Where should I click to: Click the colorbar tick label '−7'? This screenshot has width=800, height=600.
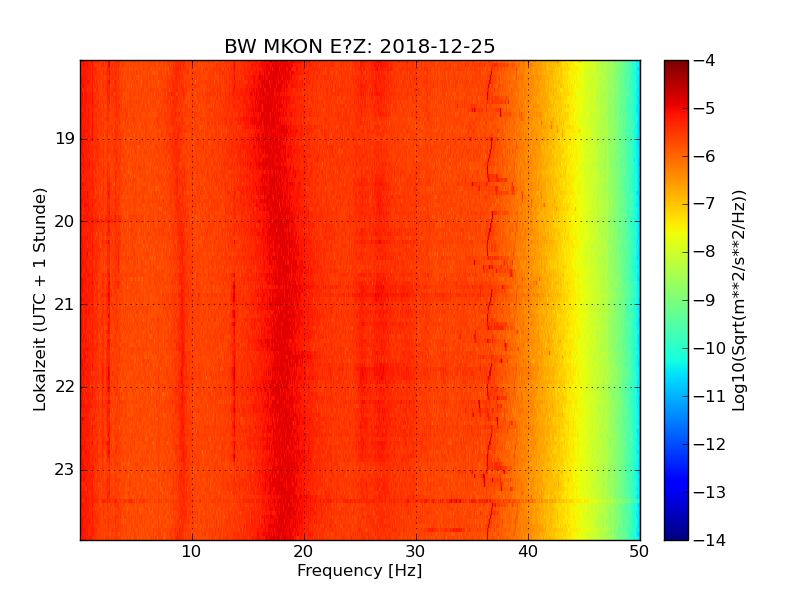705,204
